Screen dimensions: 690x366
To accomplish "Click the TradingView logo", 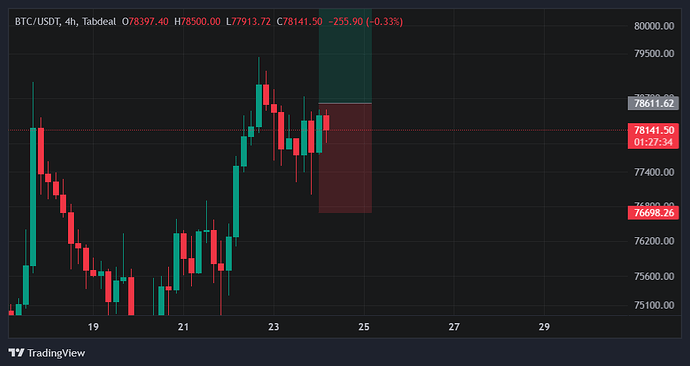I will (47, 353).
